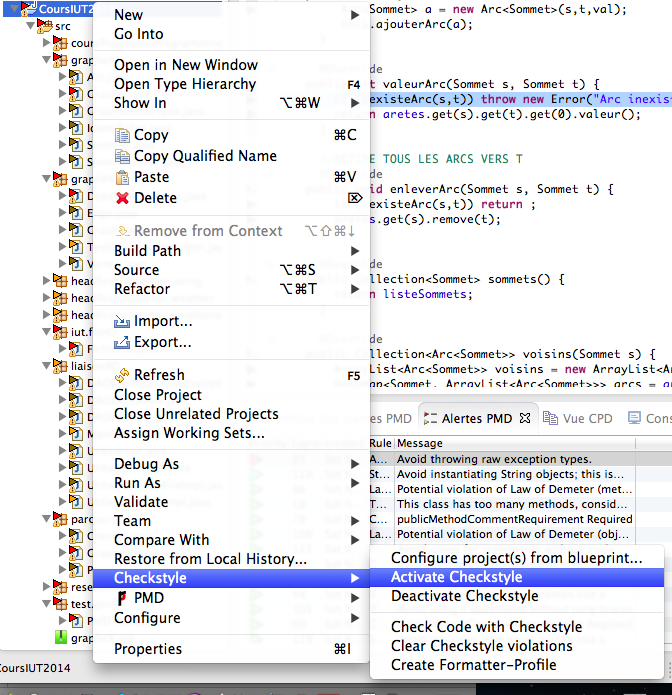Screen dimensions: 672x695
Task: Collapse the CoursIUT2 project node
Action: click(x=9, y=8)
